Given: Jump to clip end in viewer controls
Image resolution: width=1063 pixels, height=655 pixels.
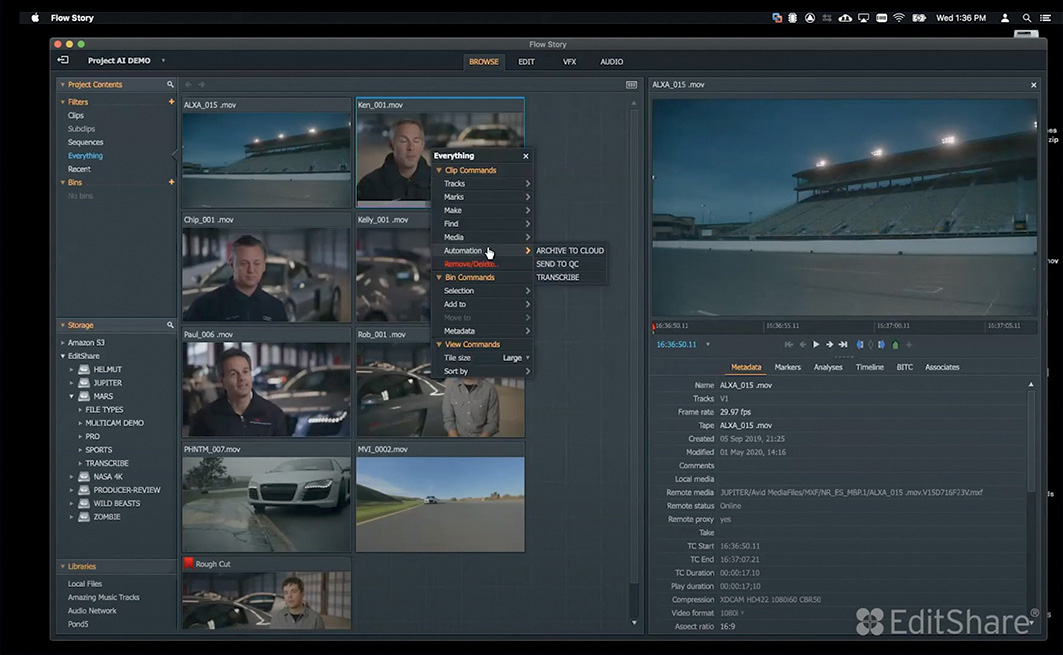Looking at the screenshot, I should coord(843,345).
